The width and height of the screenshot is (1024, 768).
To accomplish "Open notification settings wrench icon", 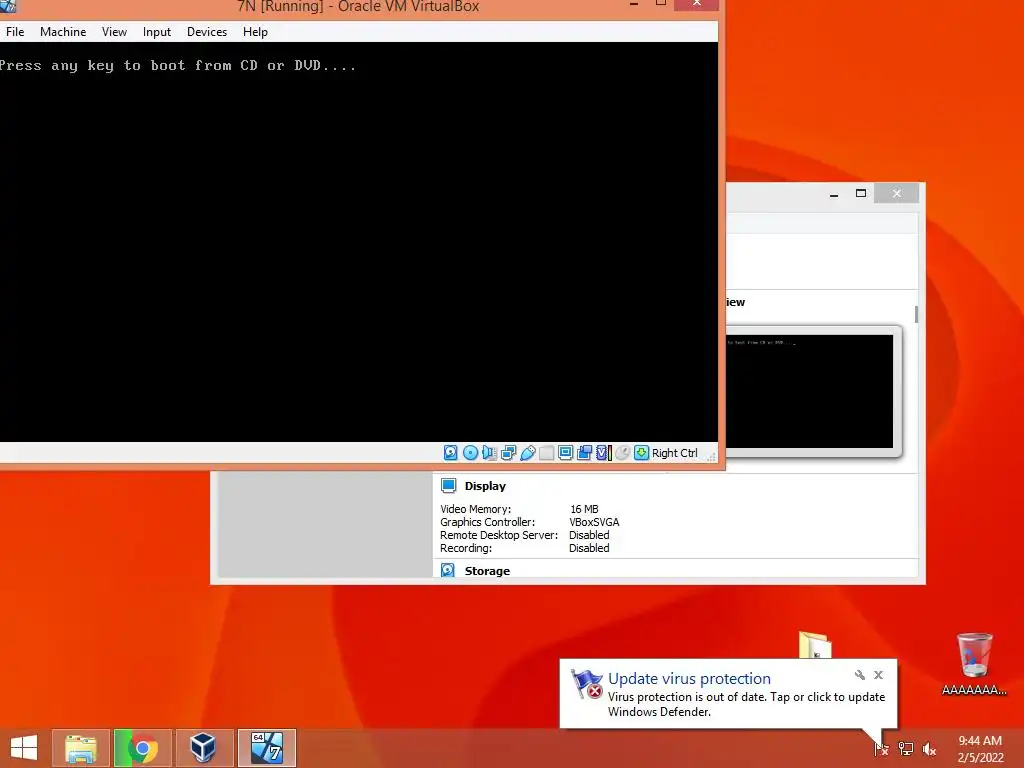I will pyautogui.click(x=859, y=675).
